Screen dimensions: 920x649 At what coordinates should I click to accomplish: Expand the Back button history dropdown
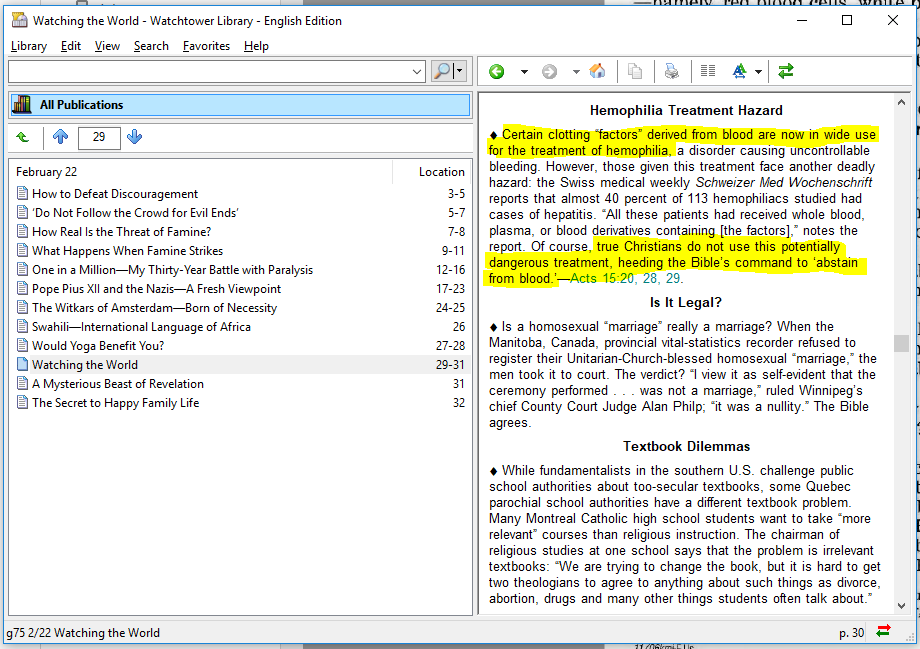(523, 71)
